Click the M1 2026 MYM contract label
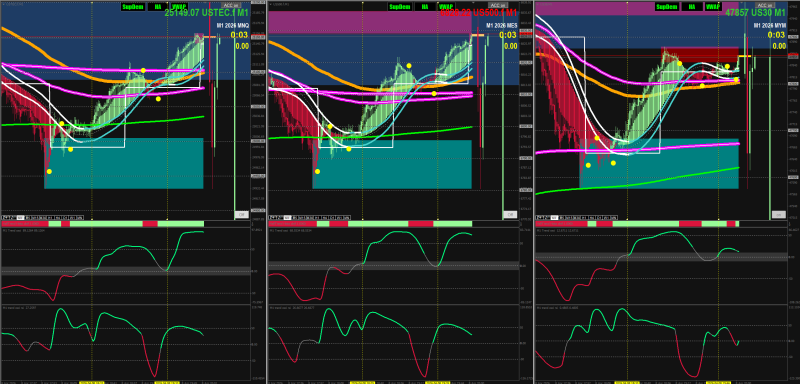This screenshot has height=384, width=800. tap(769, 25)
